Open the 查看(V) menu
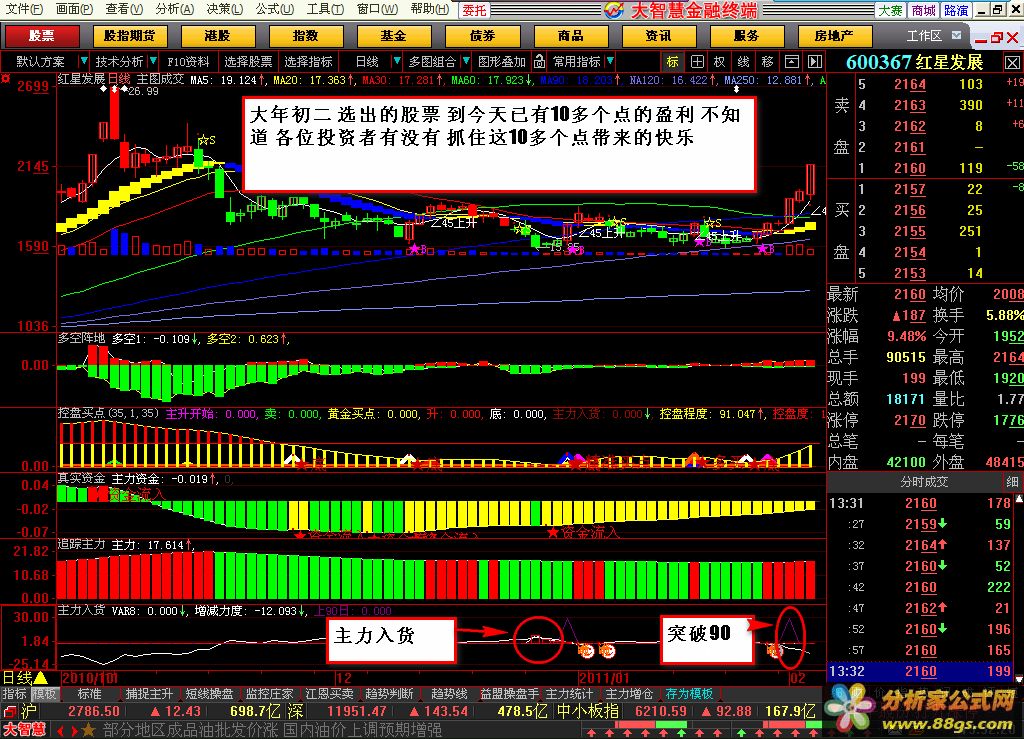The image size is (1024, 739). click(124, 9)
